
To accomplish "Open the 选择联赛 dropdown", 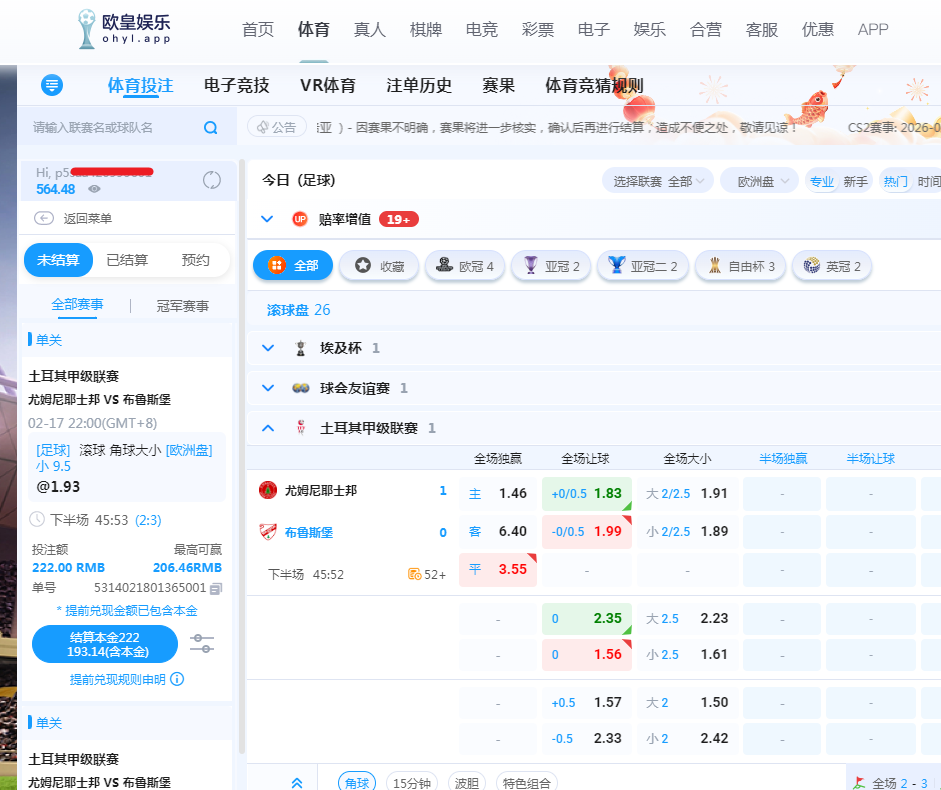I will (x=658, y=181).
